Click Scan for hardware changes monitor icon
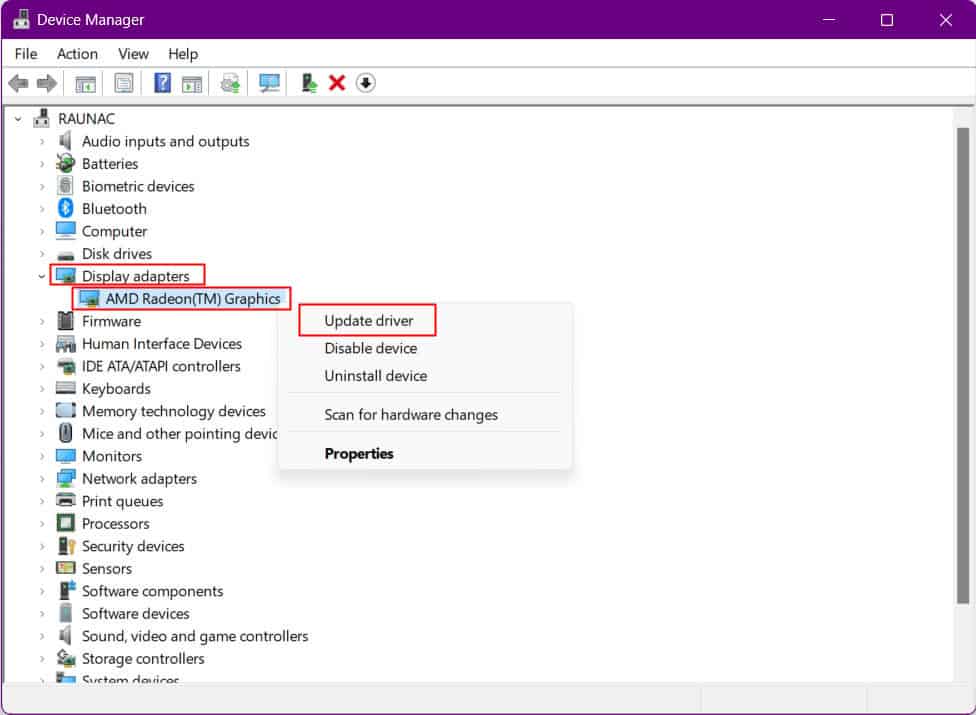The image size is (976, 715). coord(269,83)
